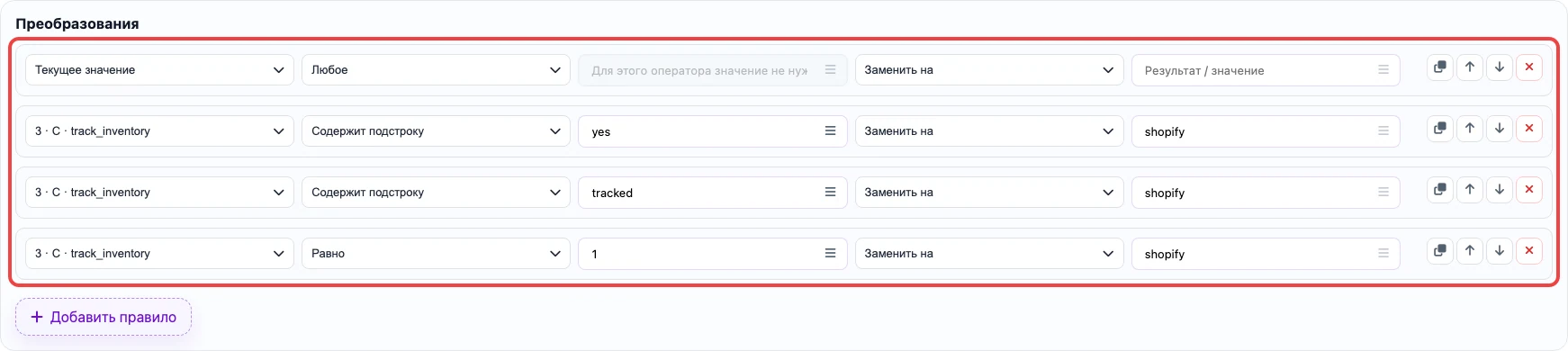Move the 'Текущее значение' rule up
The height and width of the screenshot is (351, 1568).
click(1470, 67)
